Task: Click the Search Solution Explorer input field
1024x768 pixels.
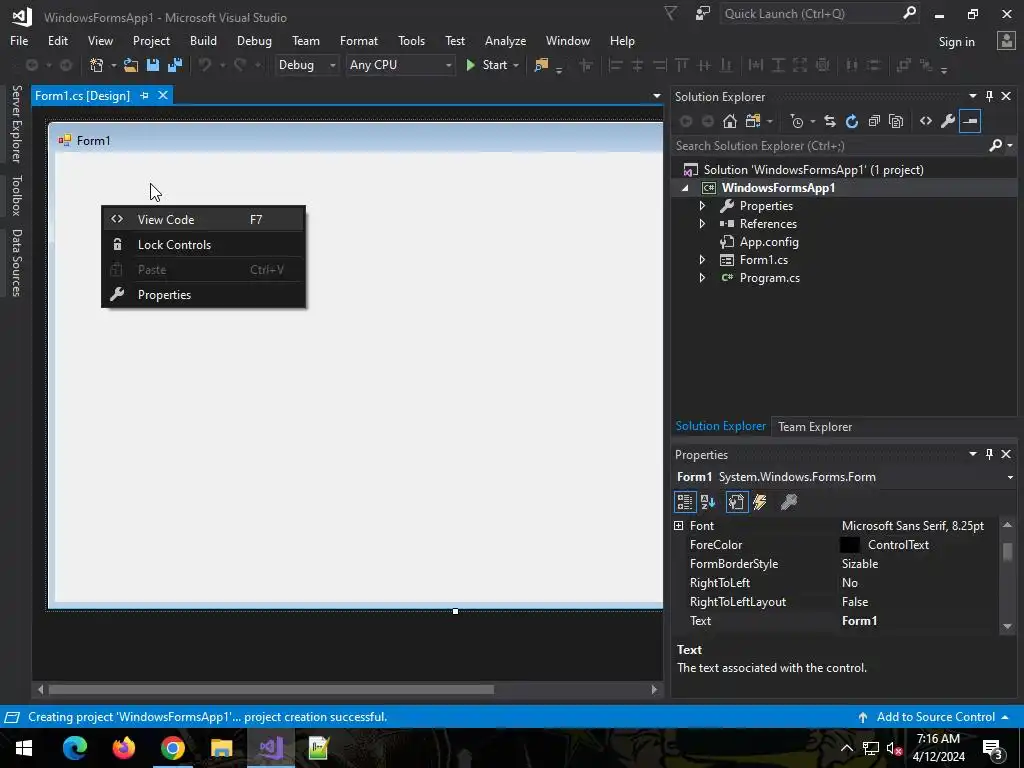Action: [x=829, y=146]
